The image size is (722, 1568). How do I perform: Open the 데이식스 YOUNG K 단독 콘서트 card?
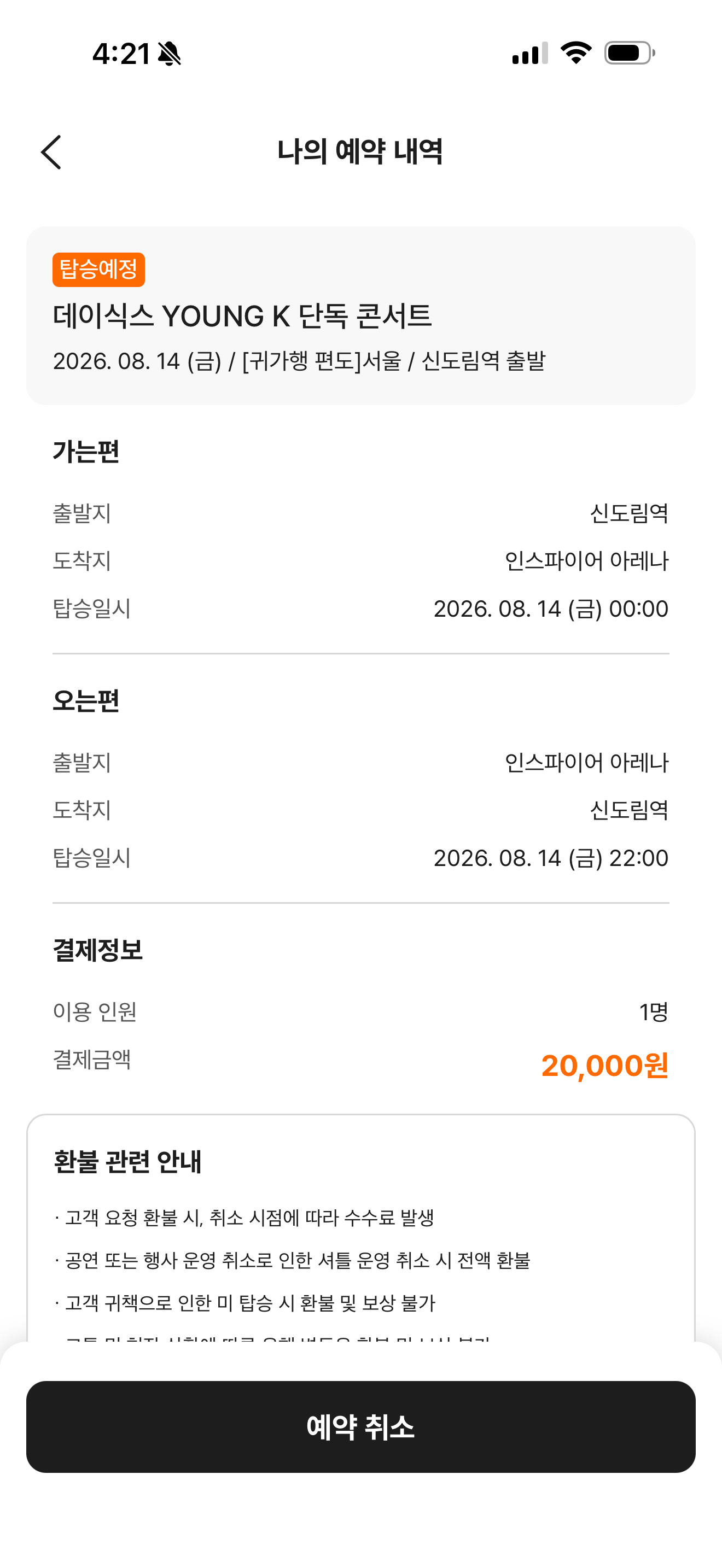[361, 315]
